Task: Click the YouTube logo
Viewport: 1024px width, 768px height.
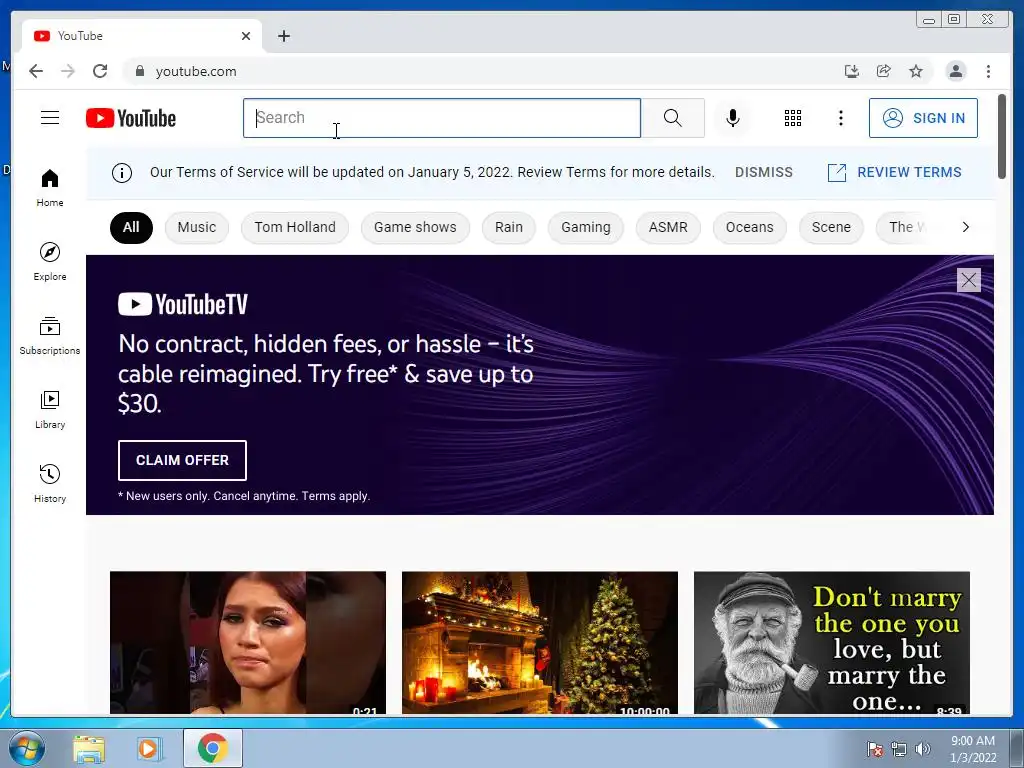Action: pos(131,118)
